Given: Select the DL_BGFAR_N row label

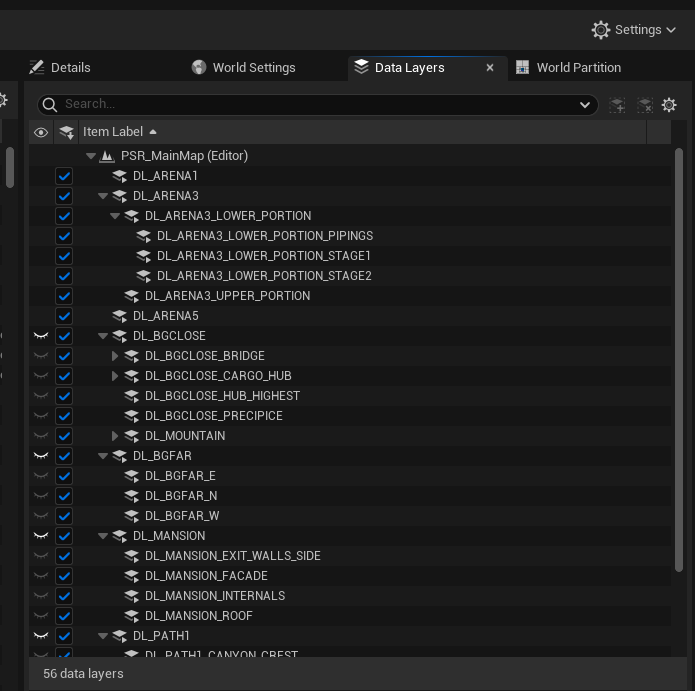Looking at the screenshot, I should [181, 496].
